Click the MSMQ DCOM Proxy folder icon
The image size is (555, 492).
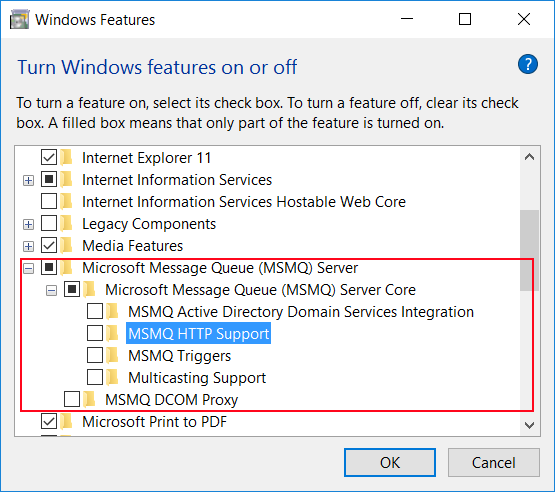[x=90, y=399]
